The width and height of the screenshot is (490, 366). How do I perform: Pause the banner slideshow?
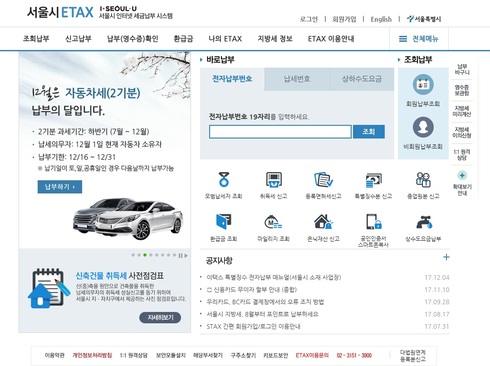(x=180, y=256)
